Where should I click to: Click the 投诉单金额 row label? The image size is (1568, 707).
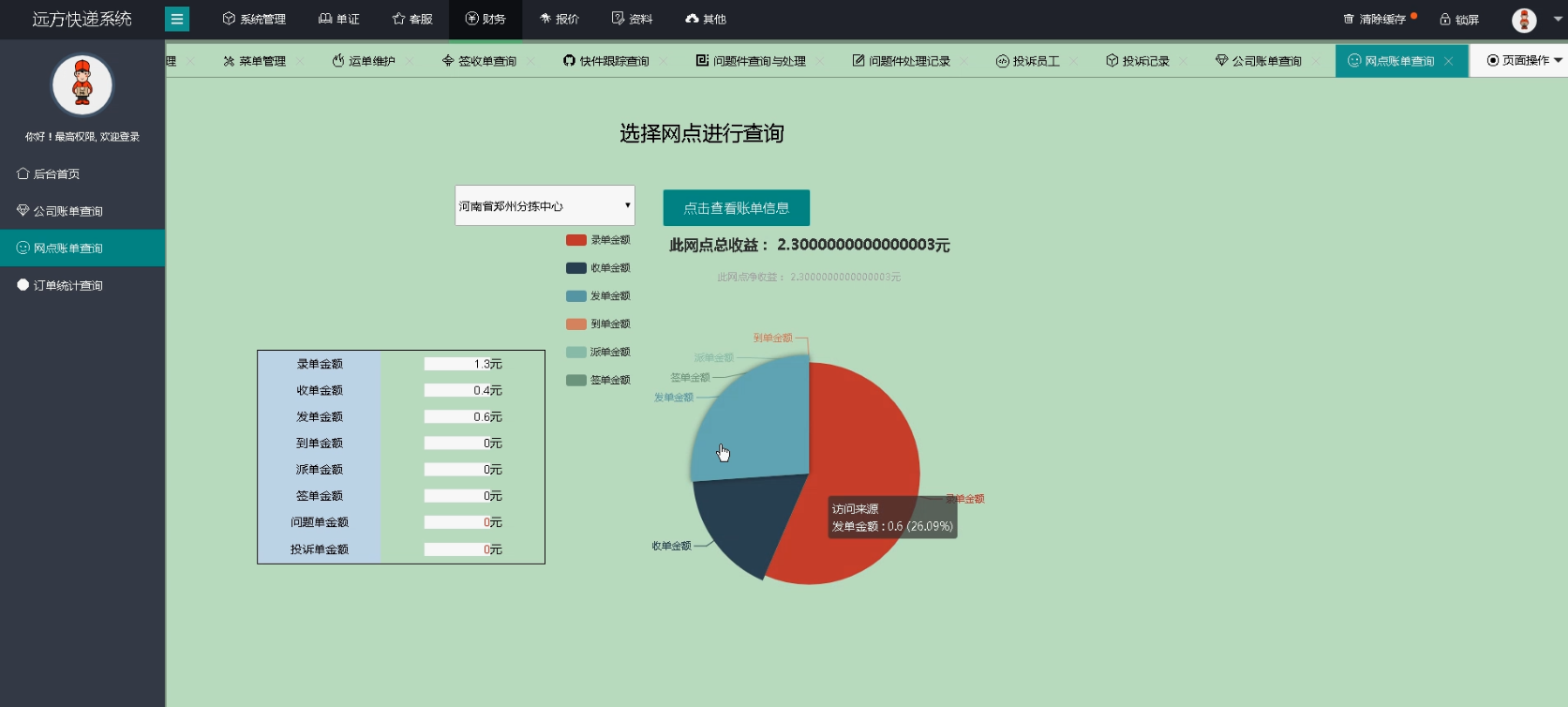[320, 549]
